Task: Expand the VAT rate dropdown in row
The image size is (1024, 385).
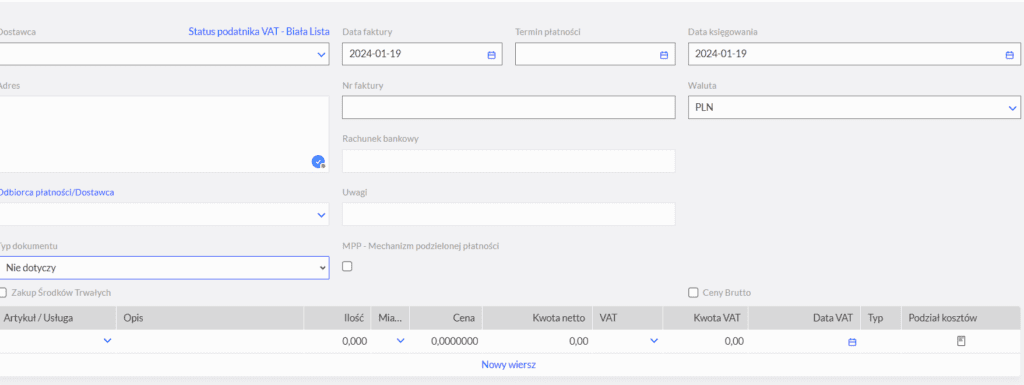Action: [654, 341]
